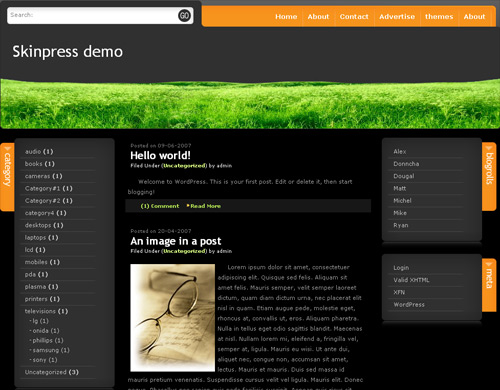Open the Advertise menu item
The image size is (500, 390).
pos(397,17)
